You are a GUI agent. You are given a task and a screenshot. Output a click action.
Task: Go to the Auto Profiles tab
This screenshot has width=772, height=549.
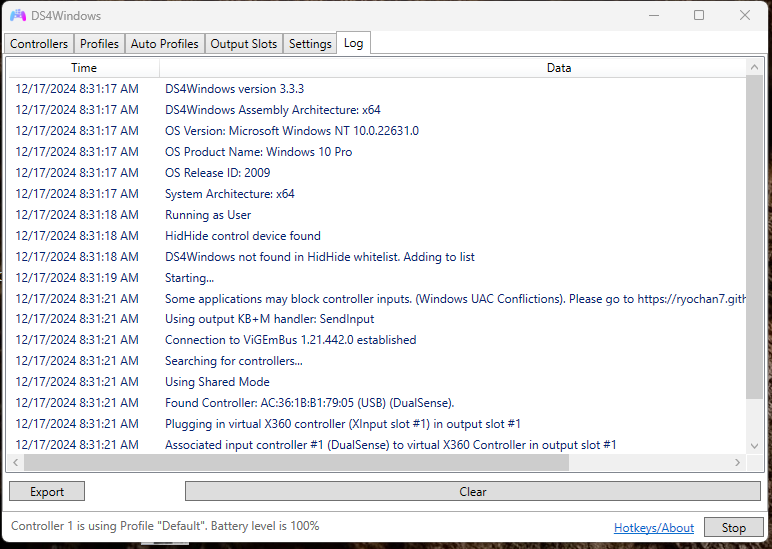[x=164, y=44]
